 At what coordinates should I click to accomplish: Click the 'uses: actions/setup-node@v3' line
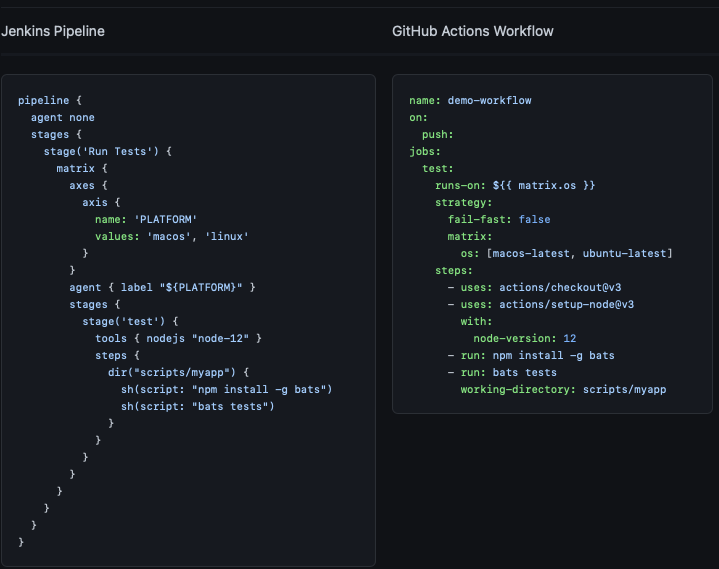point(541,304)
